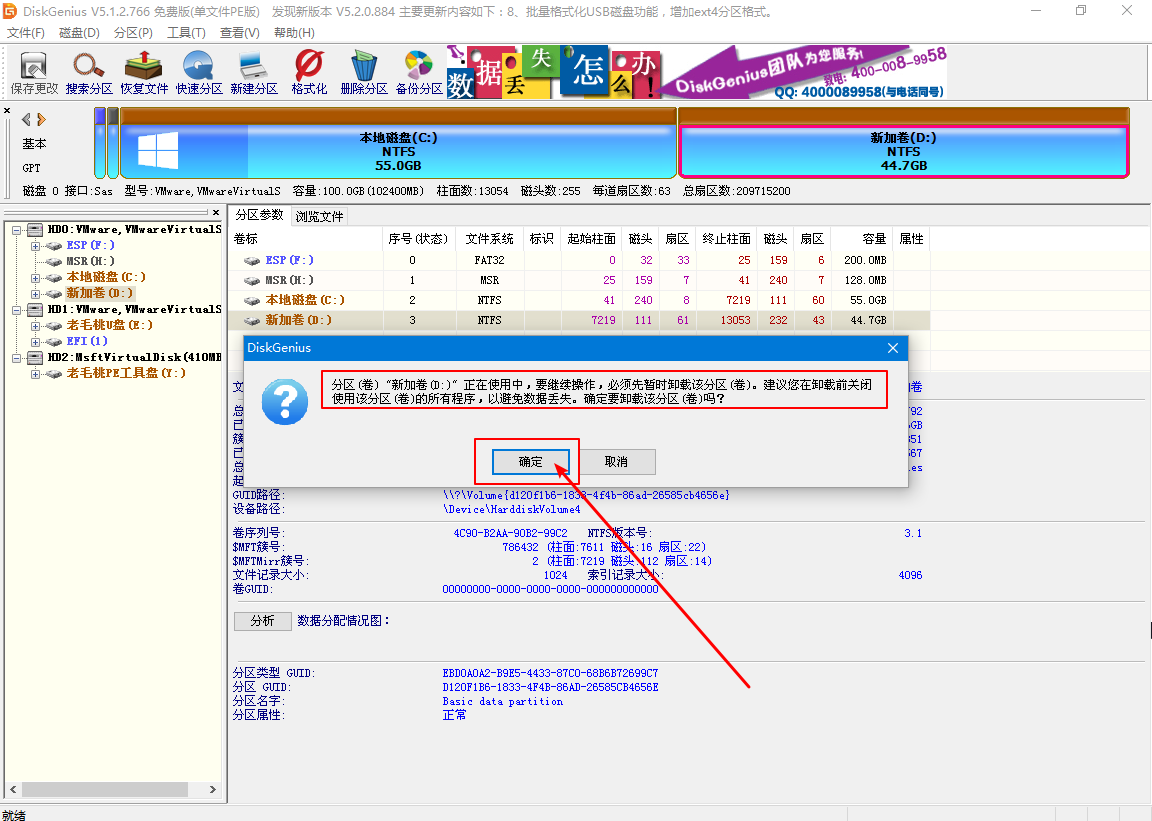Screen dimensions: 1152x821
Task: Launch the 恢复文件 file recovery tool
Action: point(144,74)
